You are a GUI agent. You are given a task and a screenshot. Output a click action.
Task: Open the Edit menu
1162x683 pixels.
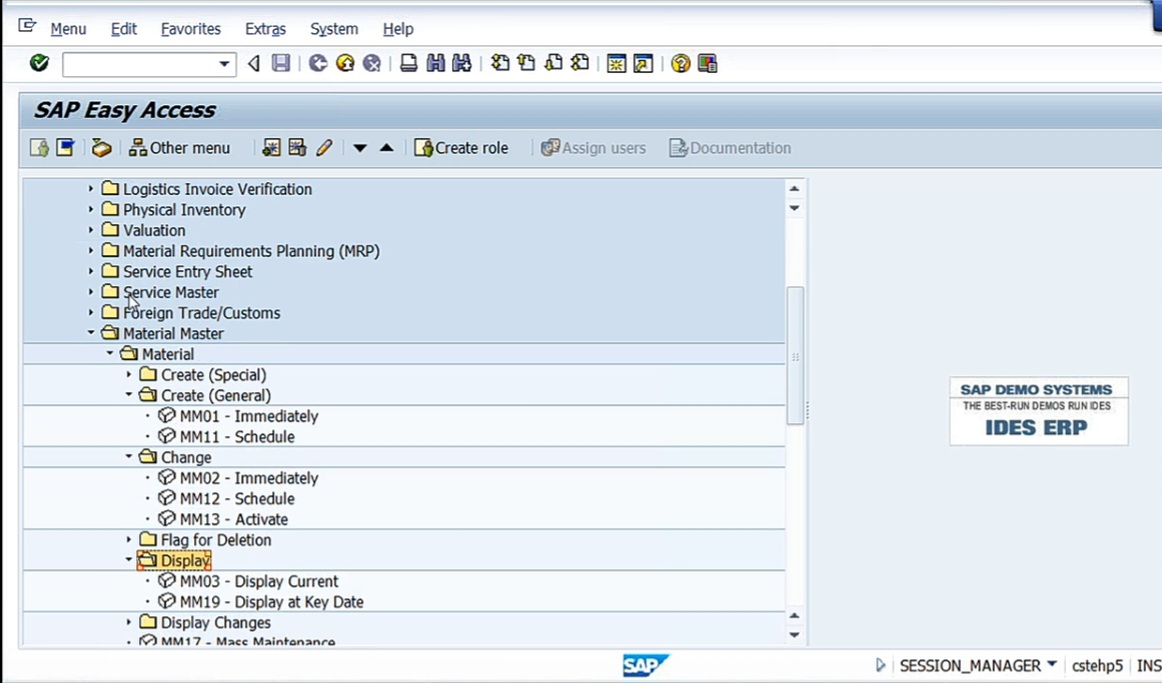point(124,29)
